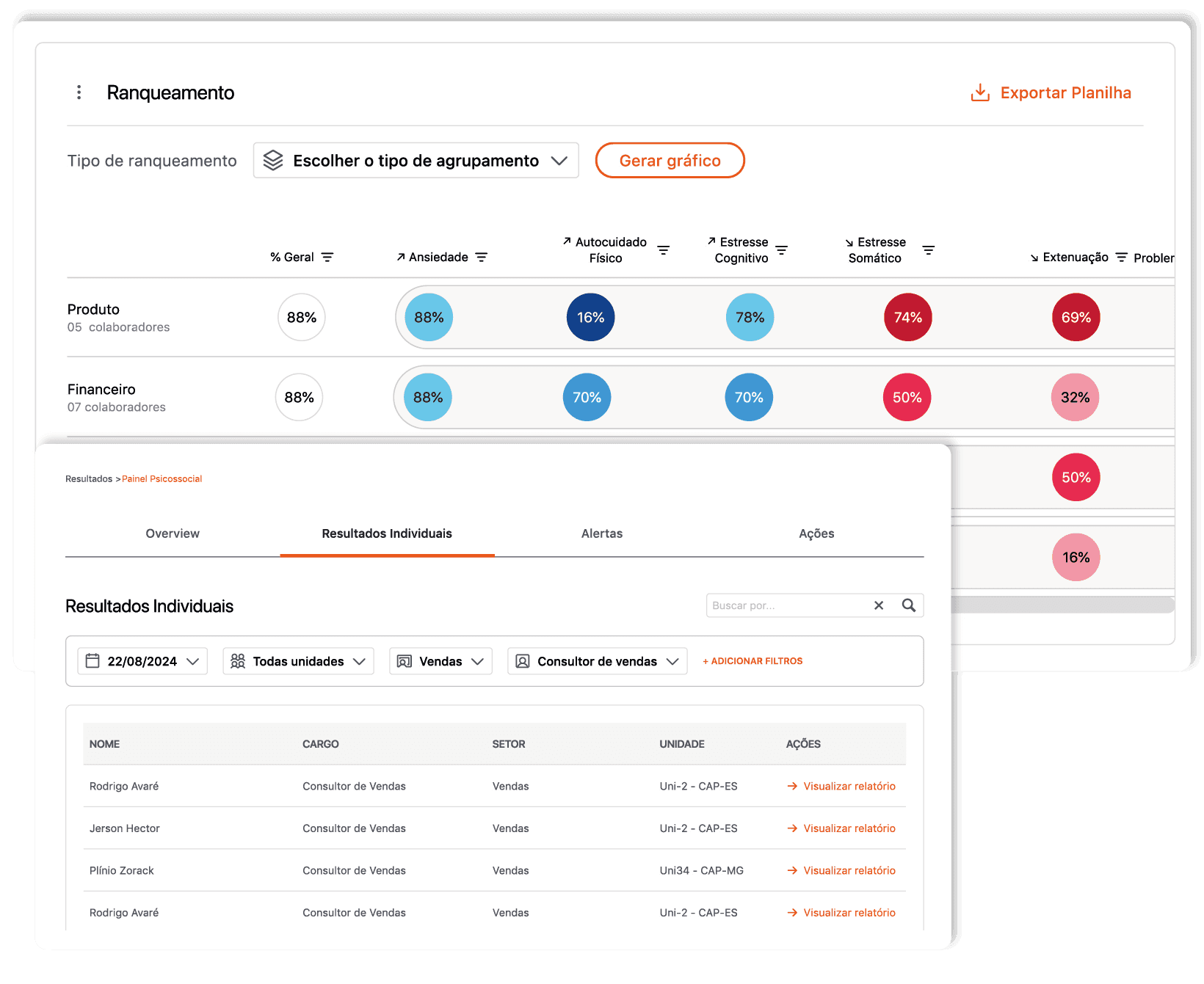Viewport: 1204px width, 984px height.
Task: Click the Gerar gráfico button
Action: click(x=670, y=161)
